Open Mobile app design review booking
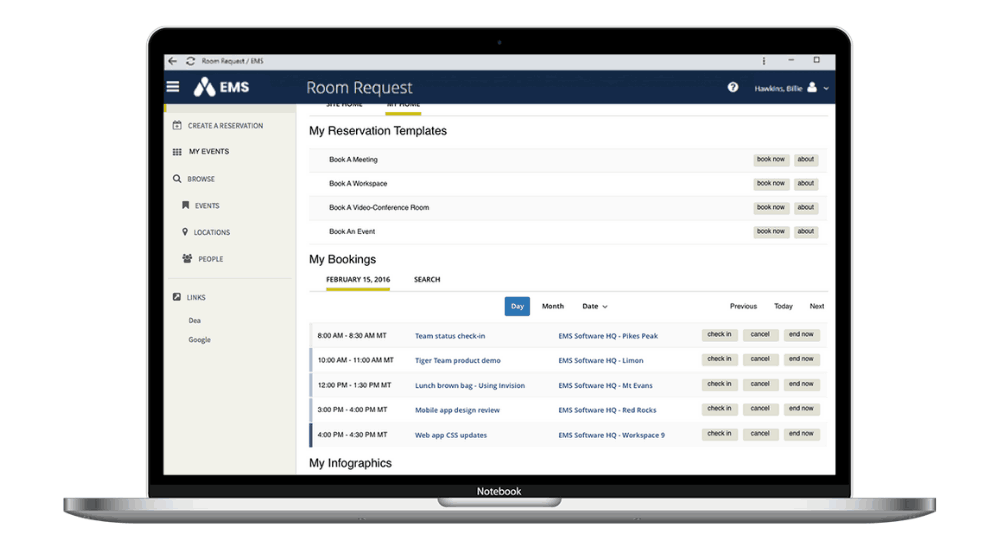This screenshot has height=550, width=1000. pyautogui.click(x=457, y=410)
